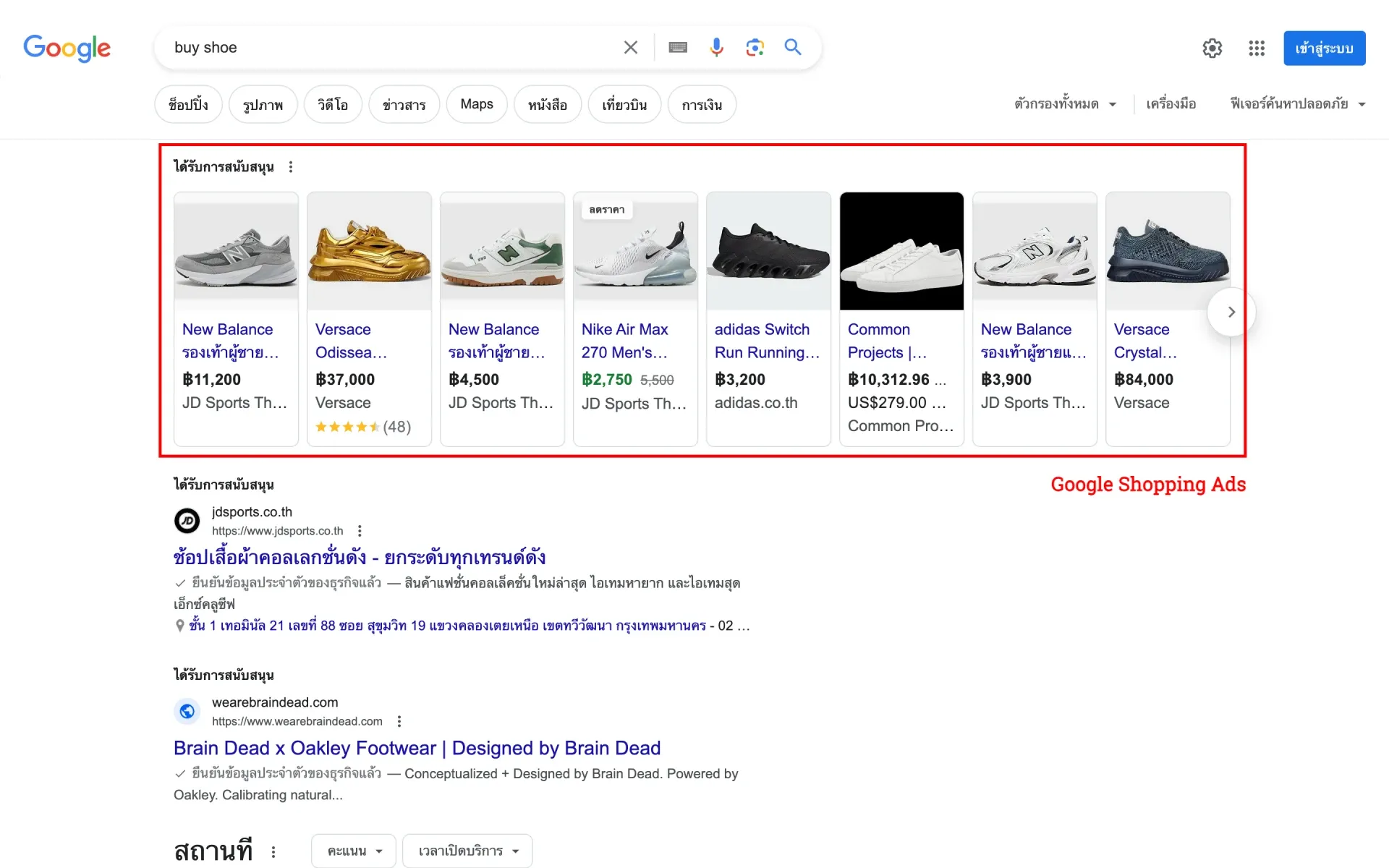Start voice search with microphone icon
The height and width of the screenshot is (868, 1389).
click(x=716, y=48)
